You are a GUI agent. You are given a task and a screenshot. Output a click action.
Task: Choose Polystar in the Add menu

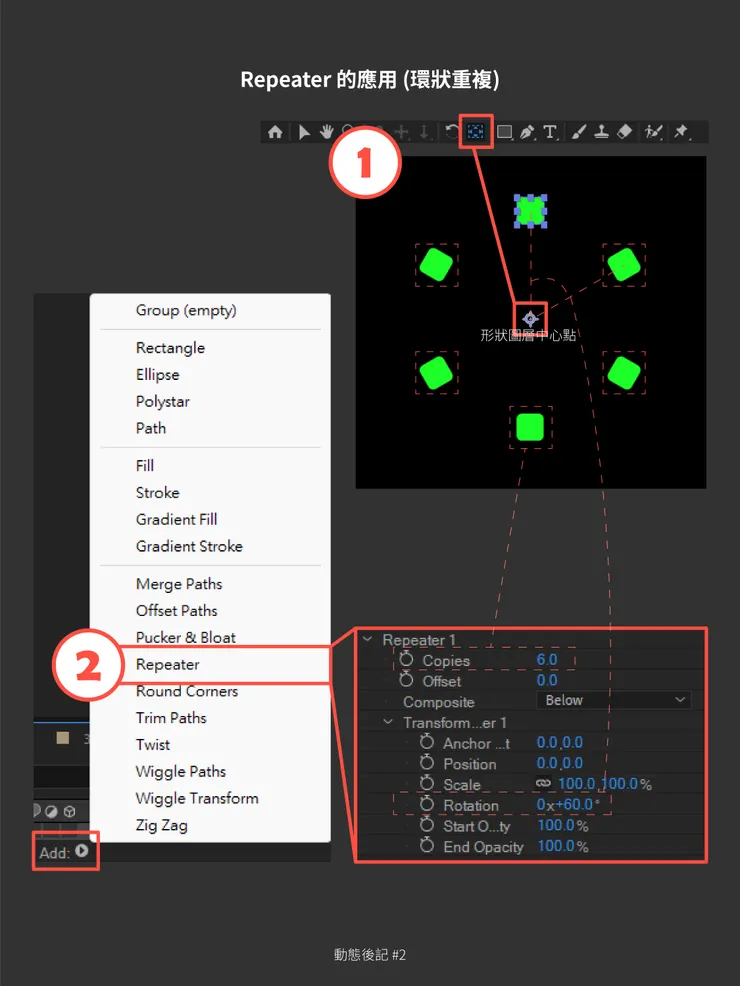[163, 401]
